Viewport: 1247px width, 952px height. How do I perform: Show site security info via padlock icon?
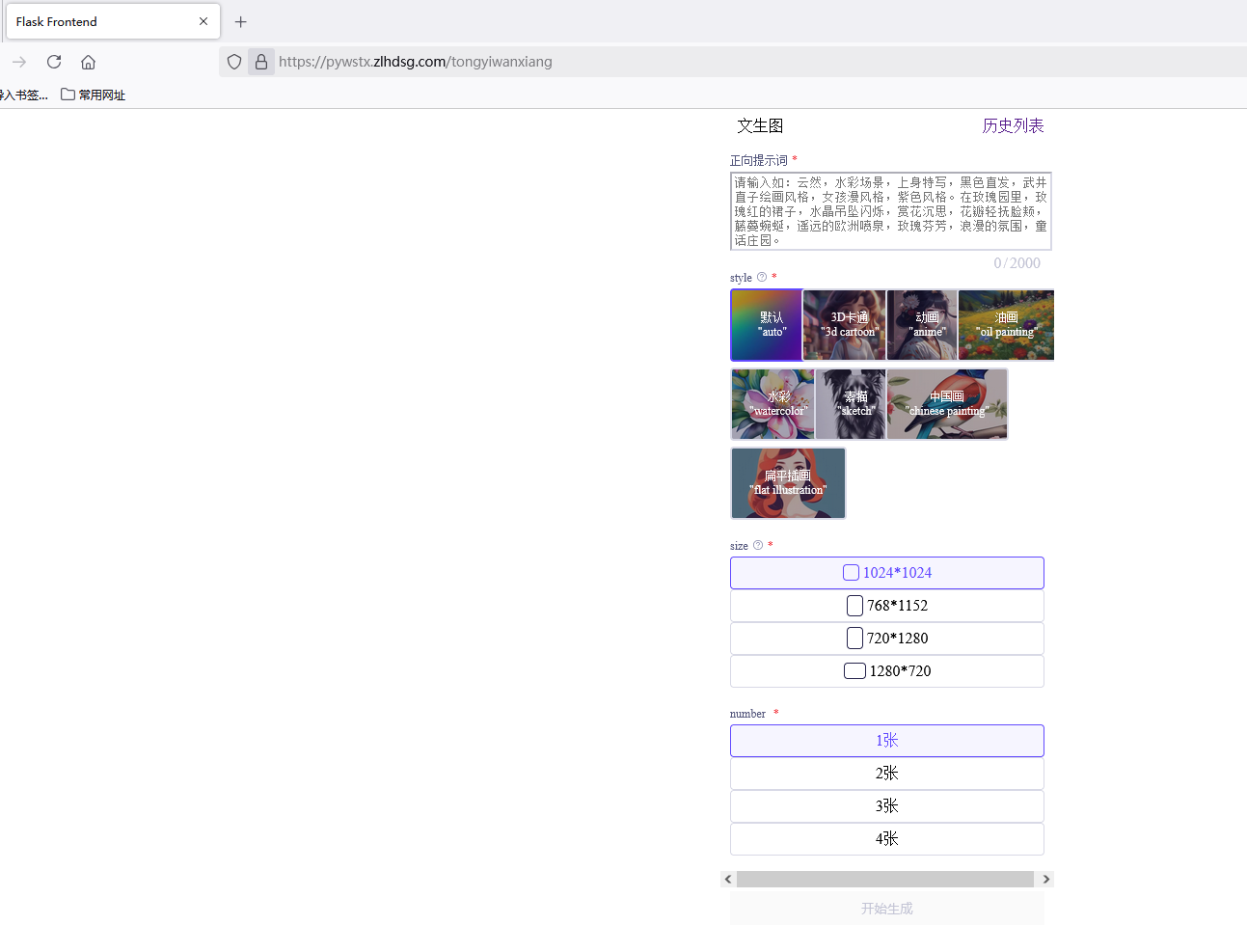[261, 62]
